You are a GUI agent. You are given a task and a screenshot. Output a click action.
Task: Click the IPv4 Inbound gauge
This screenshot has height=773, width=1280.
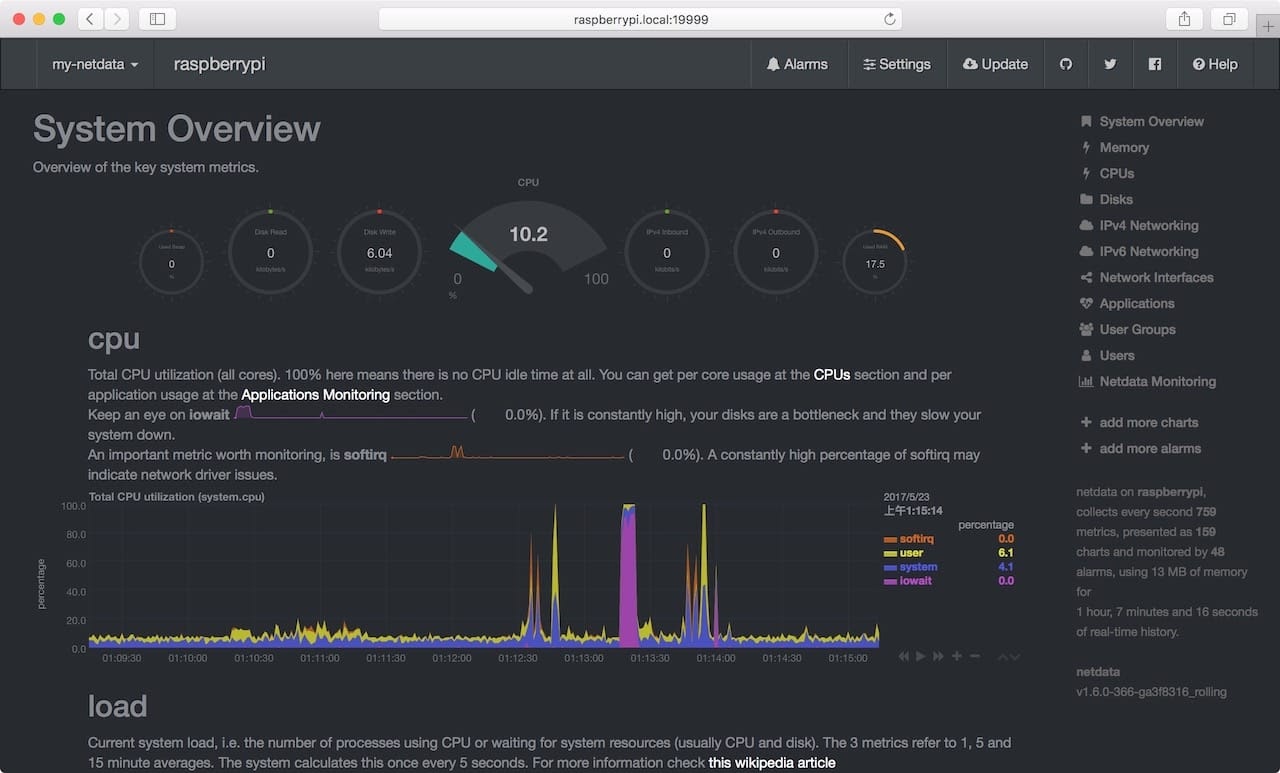pyautogui.click(x=667, y=252)
